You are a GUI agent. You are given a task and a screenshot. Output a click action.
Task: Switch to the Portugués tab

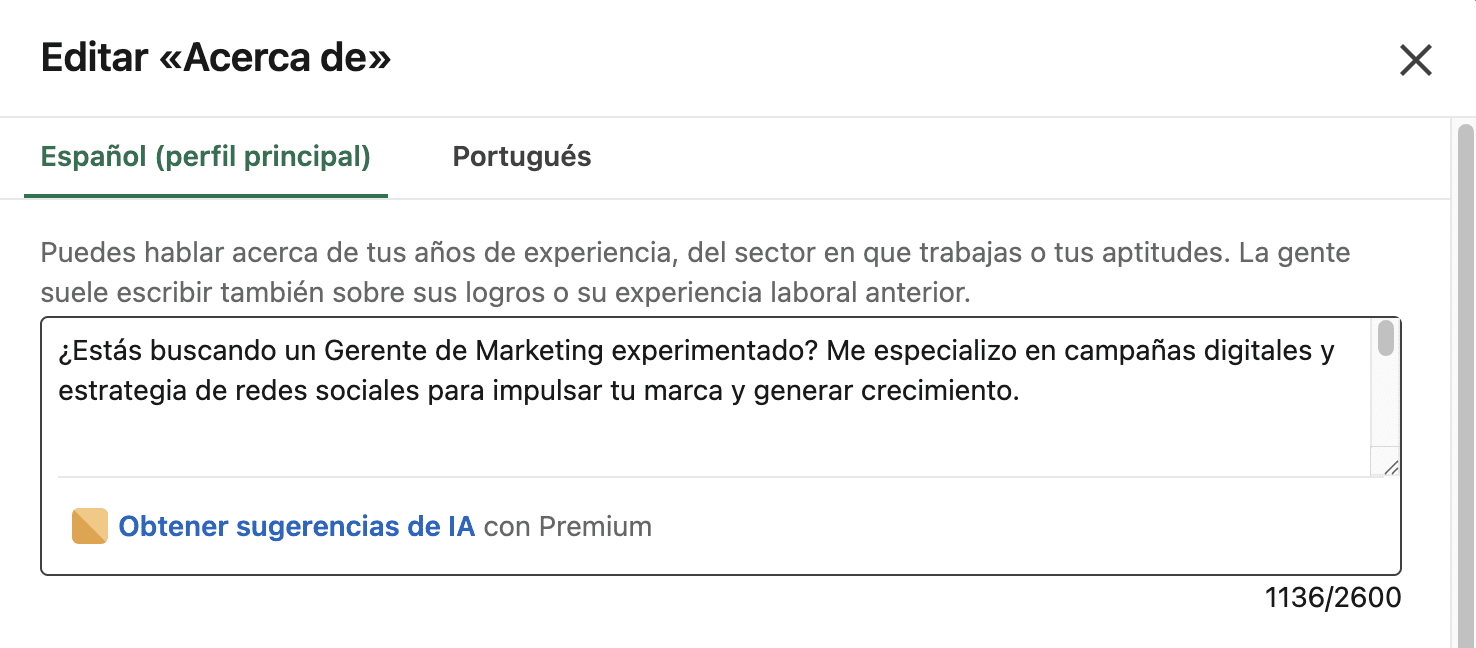[521, 157]
